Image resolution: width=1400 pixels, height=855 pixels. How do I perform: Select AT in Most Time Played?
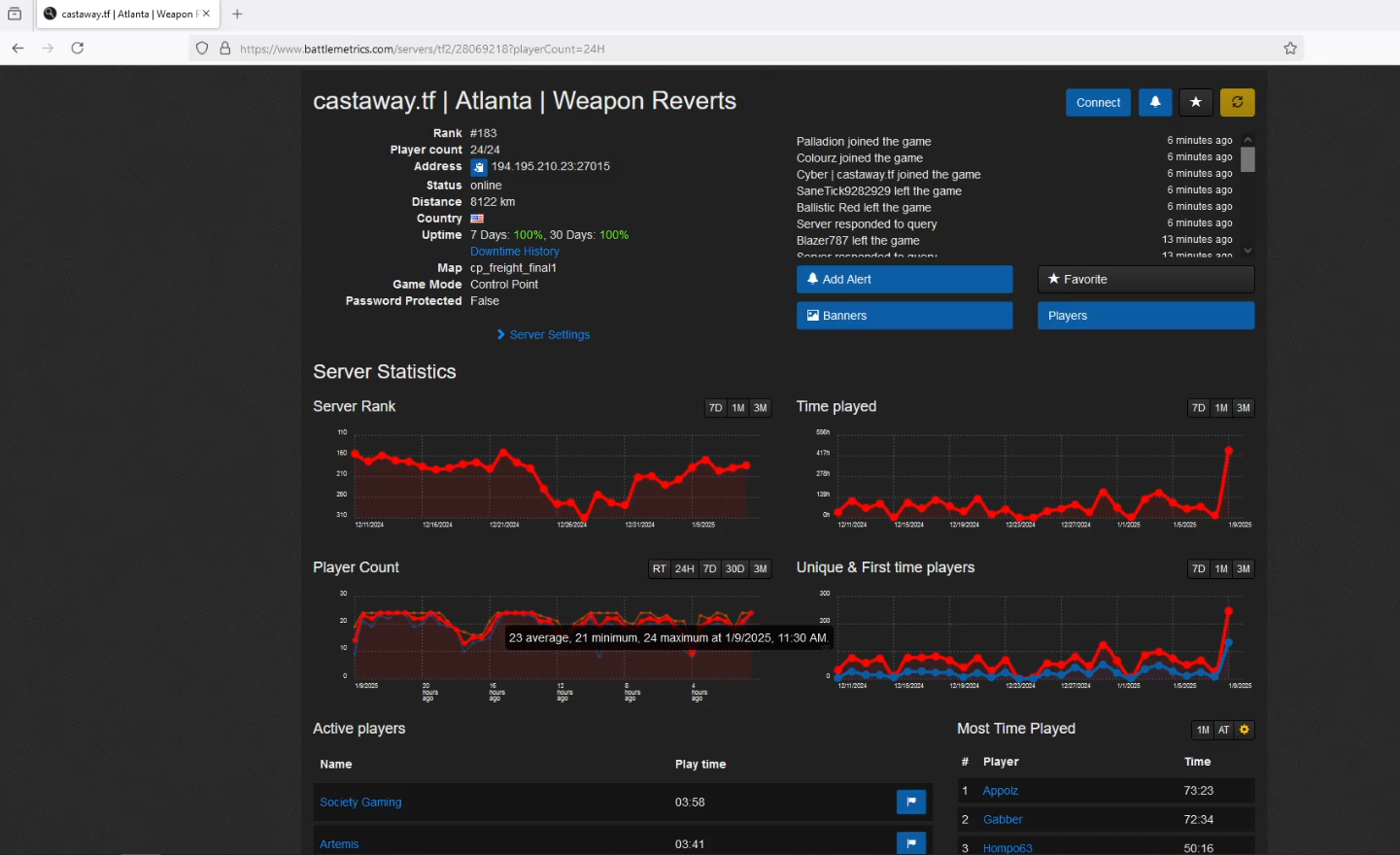(x=1224, y=730)
